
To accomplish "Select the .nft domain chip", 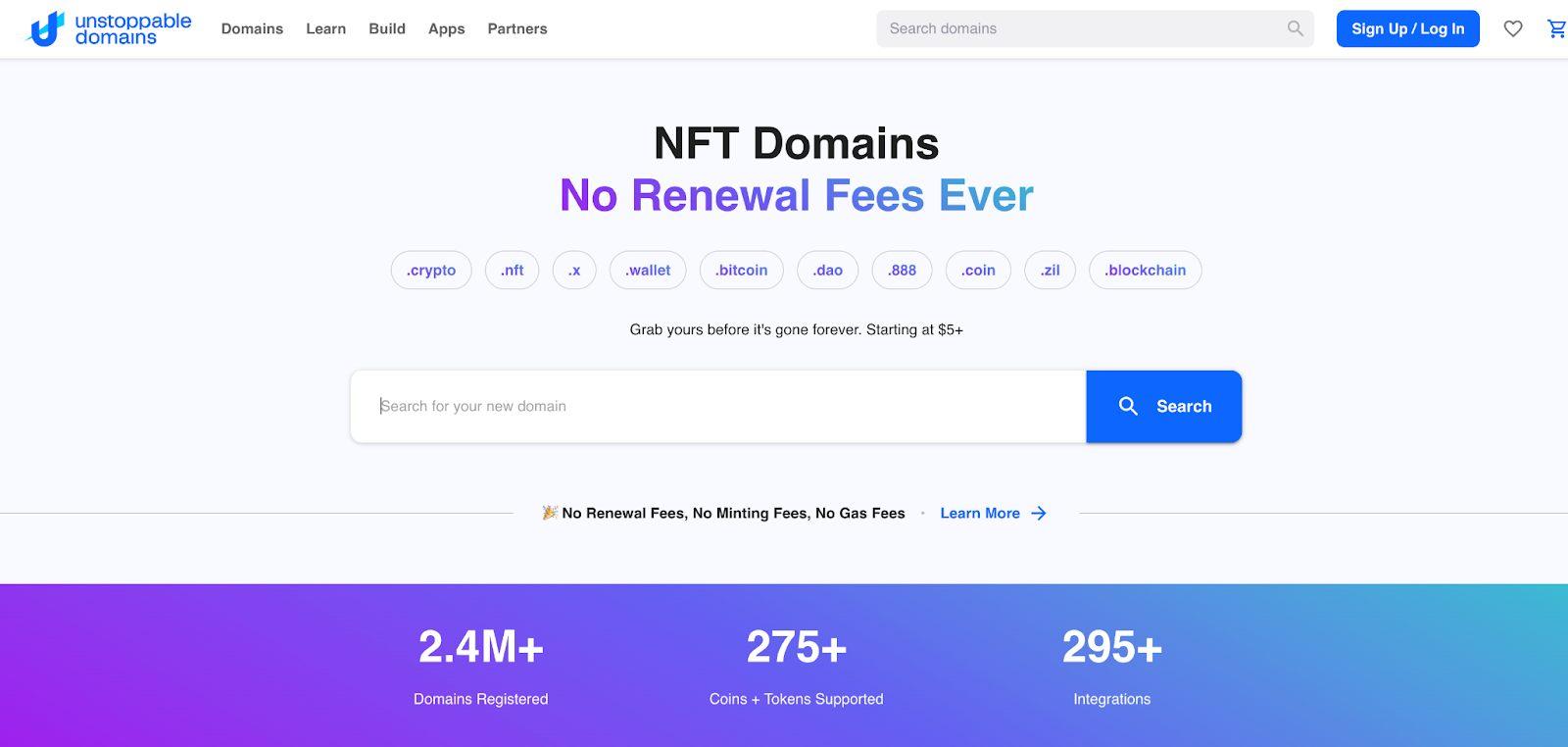I will (512, 271).
